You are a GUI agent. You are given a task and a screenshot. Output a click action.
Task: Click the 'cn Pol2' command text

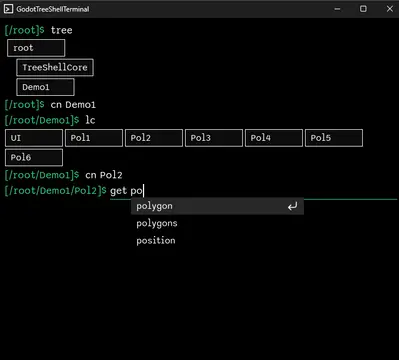tap(104, 175)
